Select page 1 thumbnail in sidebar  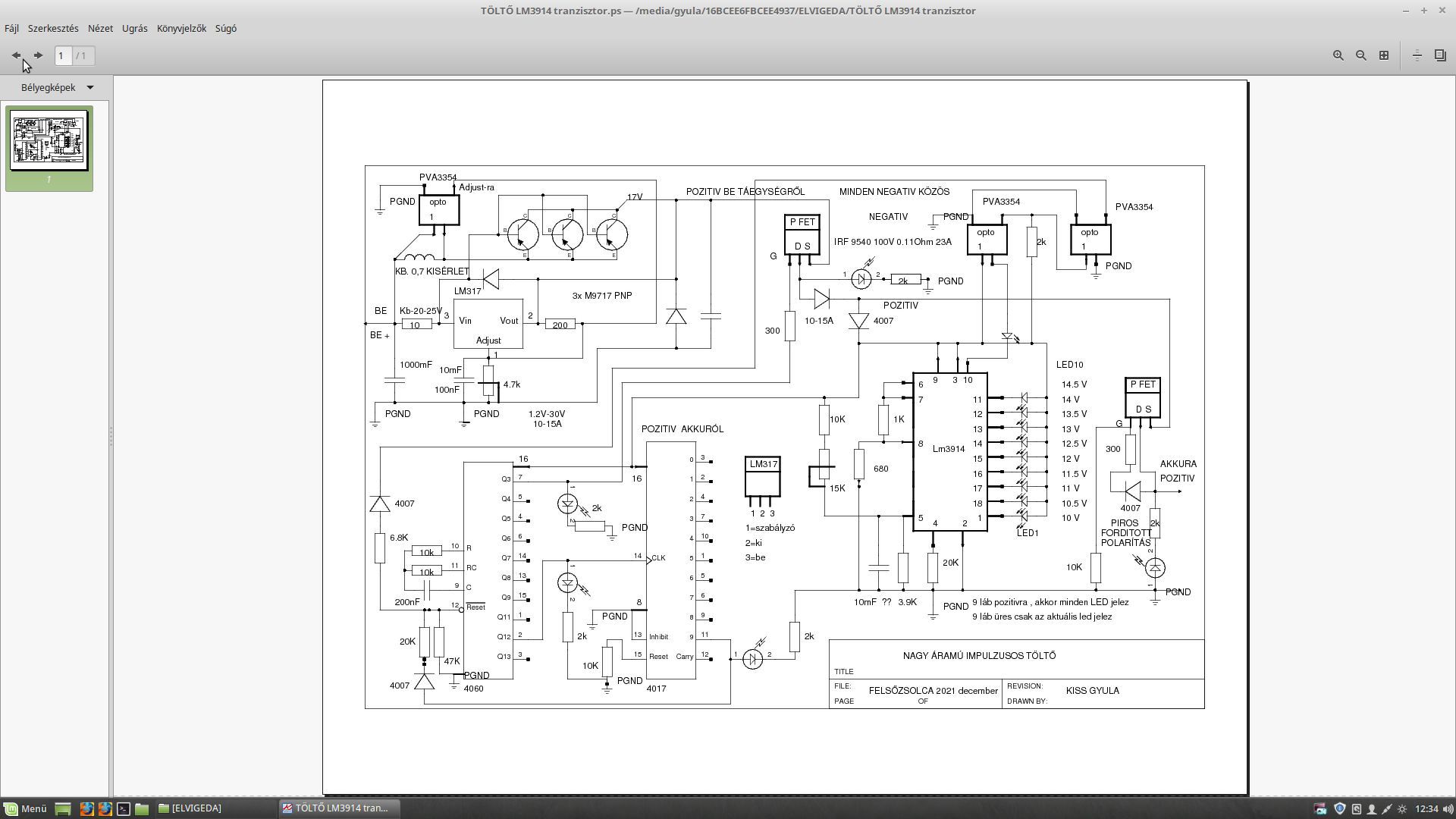click(x=49, y=142)
